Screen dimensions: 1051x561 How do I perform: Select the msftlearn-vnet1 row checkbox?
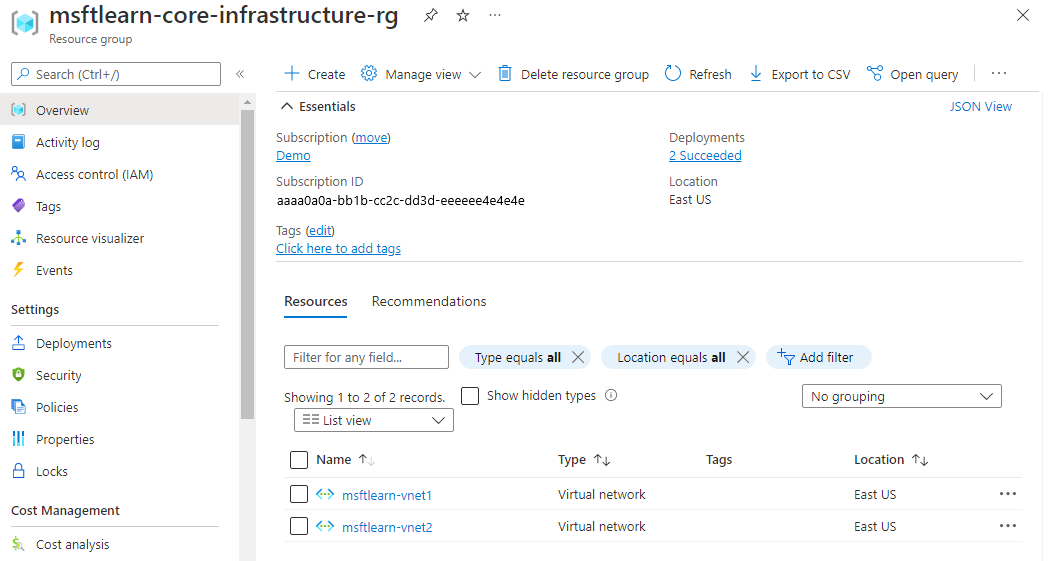(x=299, y=495)
